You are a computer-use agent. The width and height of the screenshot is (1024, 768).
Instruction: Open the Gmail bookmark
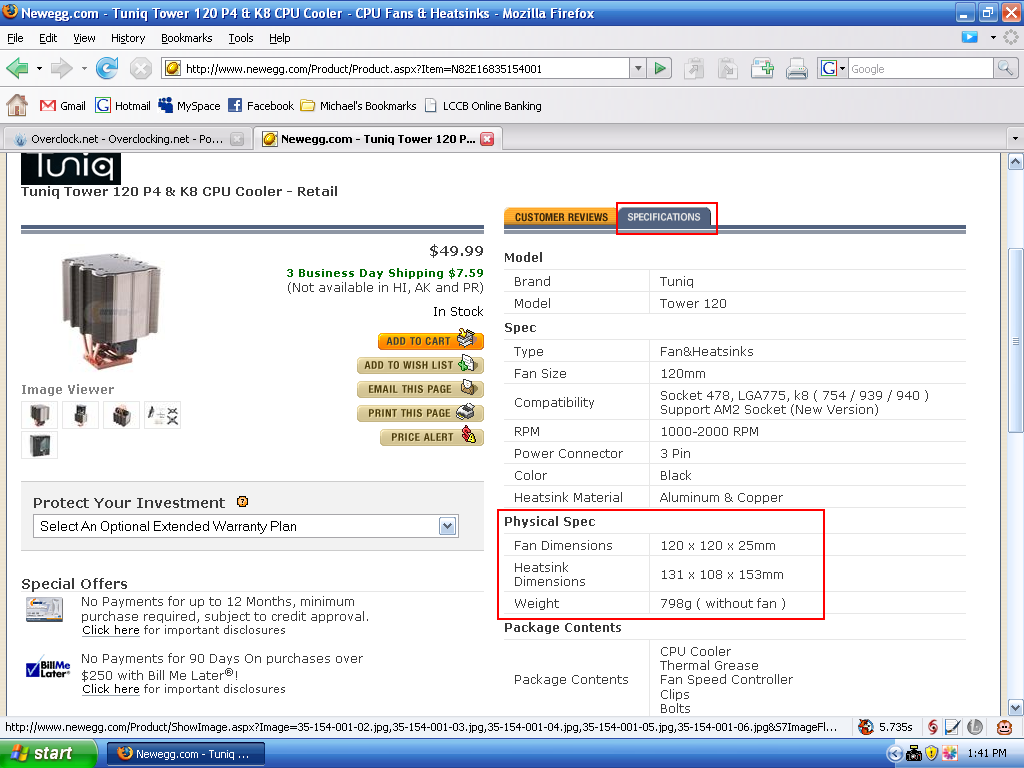coord(63,106)
